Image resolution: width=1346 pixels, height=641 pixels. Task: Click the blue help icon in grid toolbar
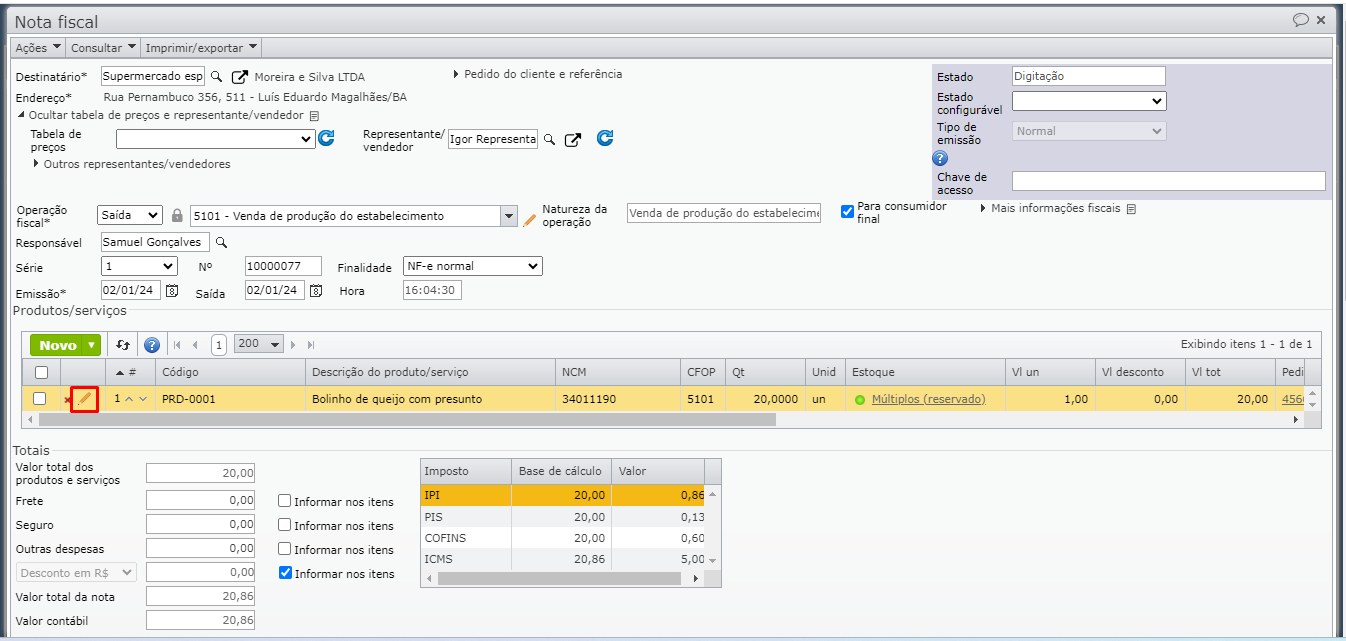click(x=152, y=345)
